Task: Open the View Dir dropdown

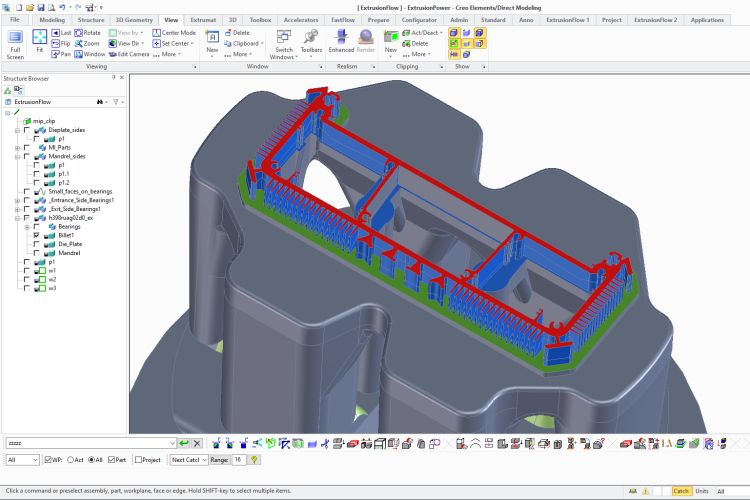Action: coord(126,44)
